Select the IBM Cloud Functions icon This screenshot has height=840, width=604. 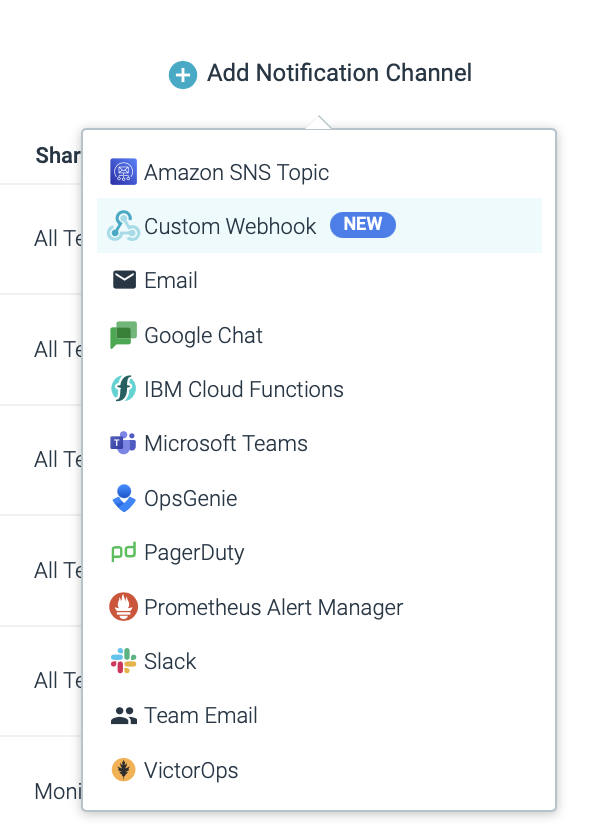click(x=123, y=389)
